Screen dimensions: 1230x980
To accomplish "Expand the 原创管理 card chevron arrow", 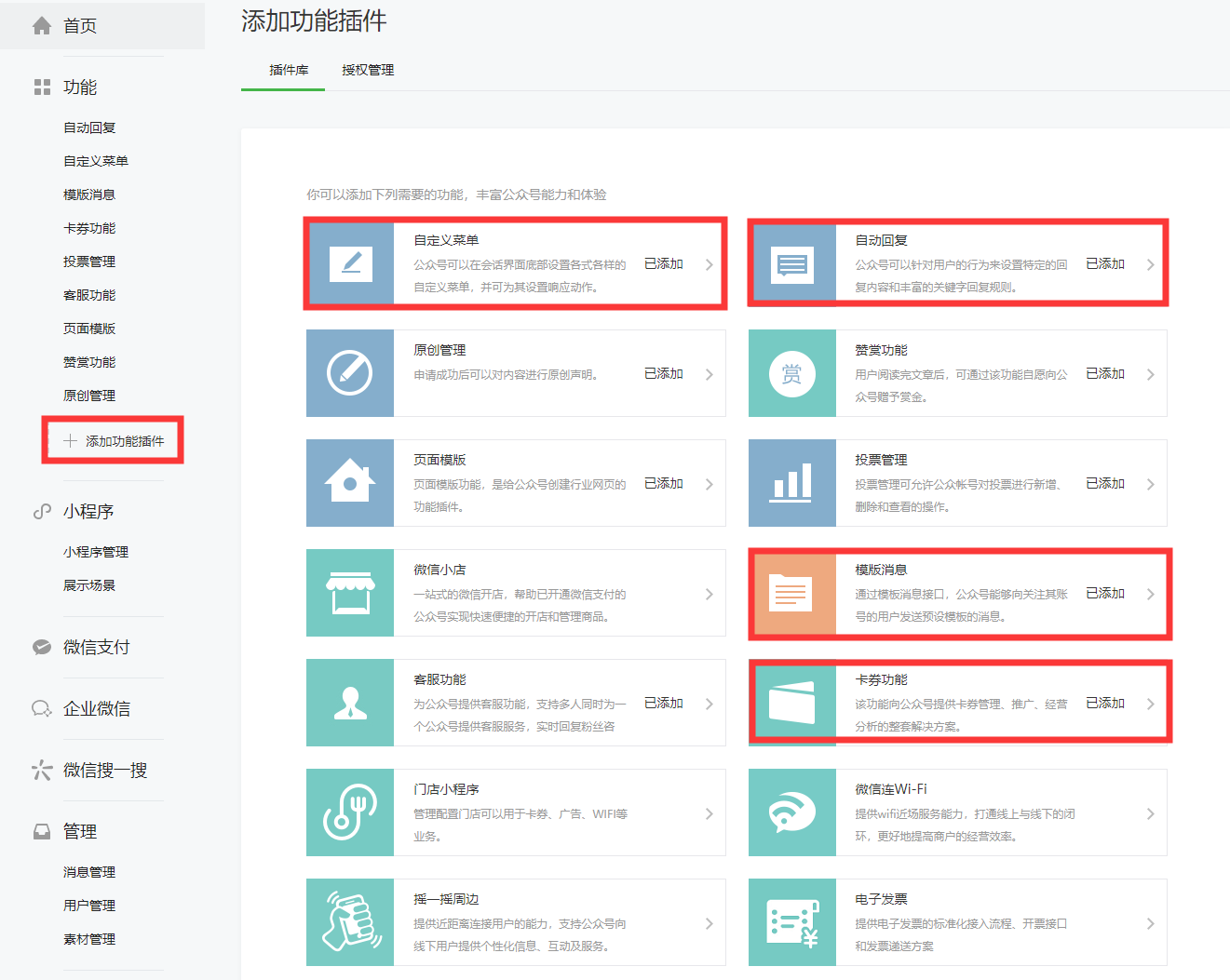I will pyautogui.click(x=709, y=374).
